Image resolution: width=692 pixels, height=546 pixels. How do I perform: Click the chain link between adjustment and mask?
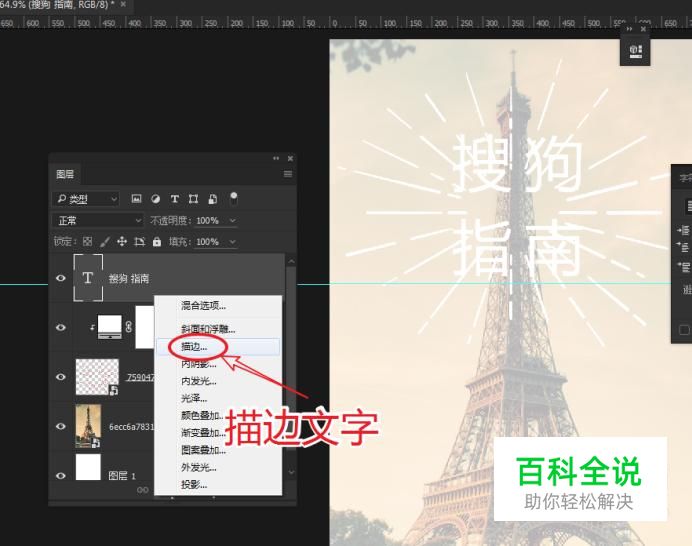(x=128, y=327)
